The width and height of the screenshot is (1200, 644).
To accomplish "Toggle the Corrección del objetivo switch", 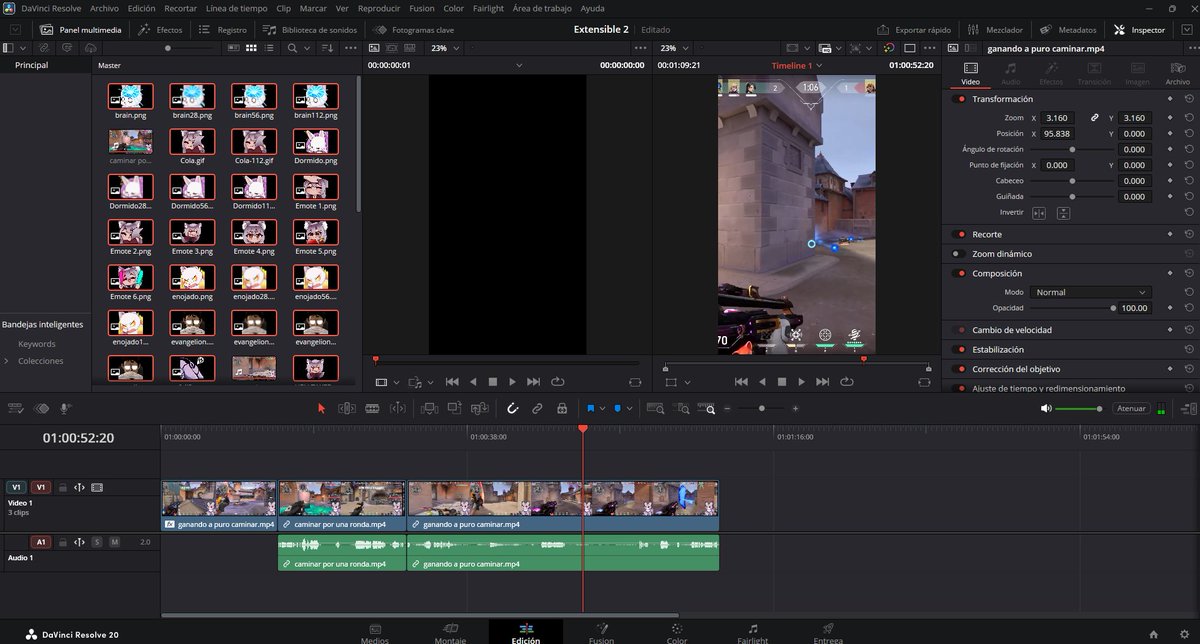I will (x=961, y=369).
